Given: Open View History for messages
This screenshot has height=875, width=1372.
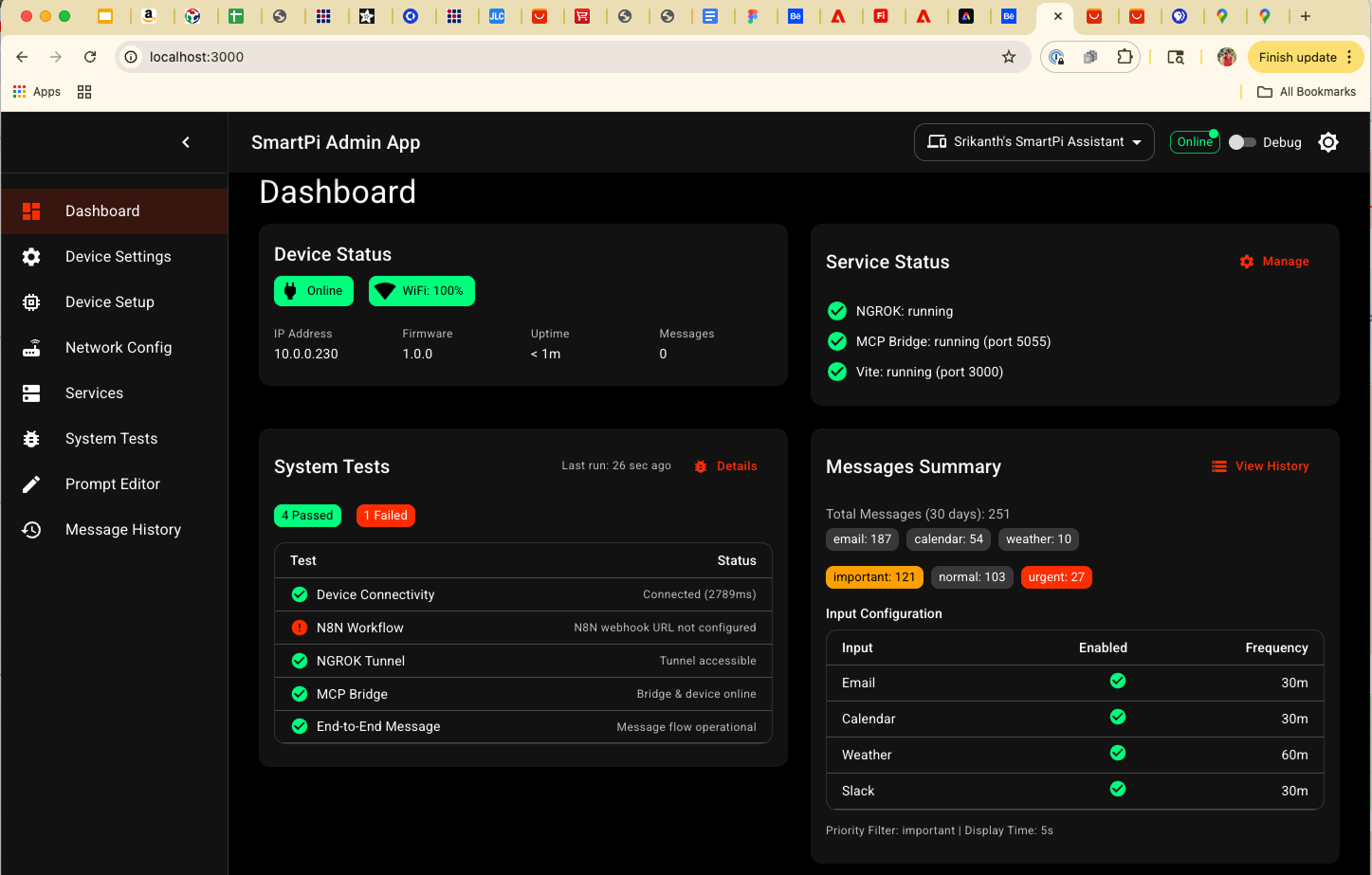Looking at the screenshot, I should point(1260,465).
